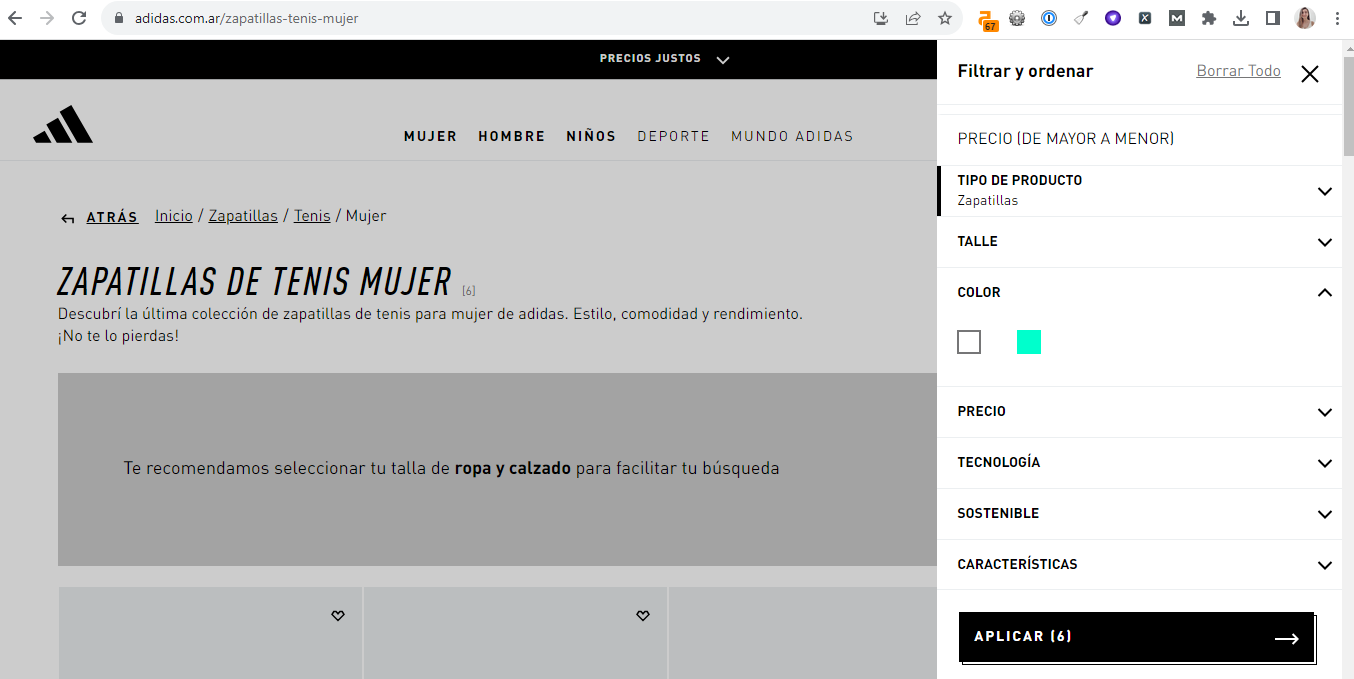Click the eyedropper extension icon
The image size is (1354, 679).
(x=1081, y=18)
